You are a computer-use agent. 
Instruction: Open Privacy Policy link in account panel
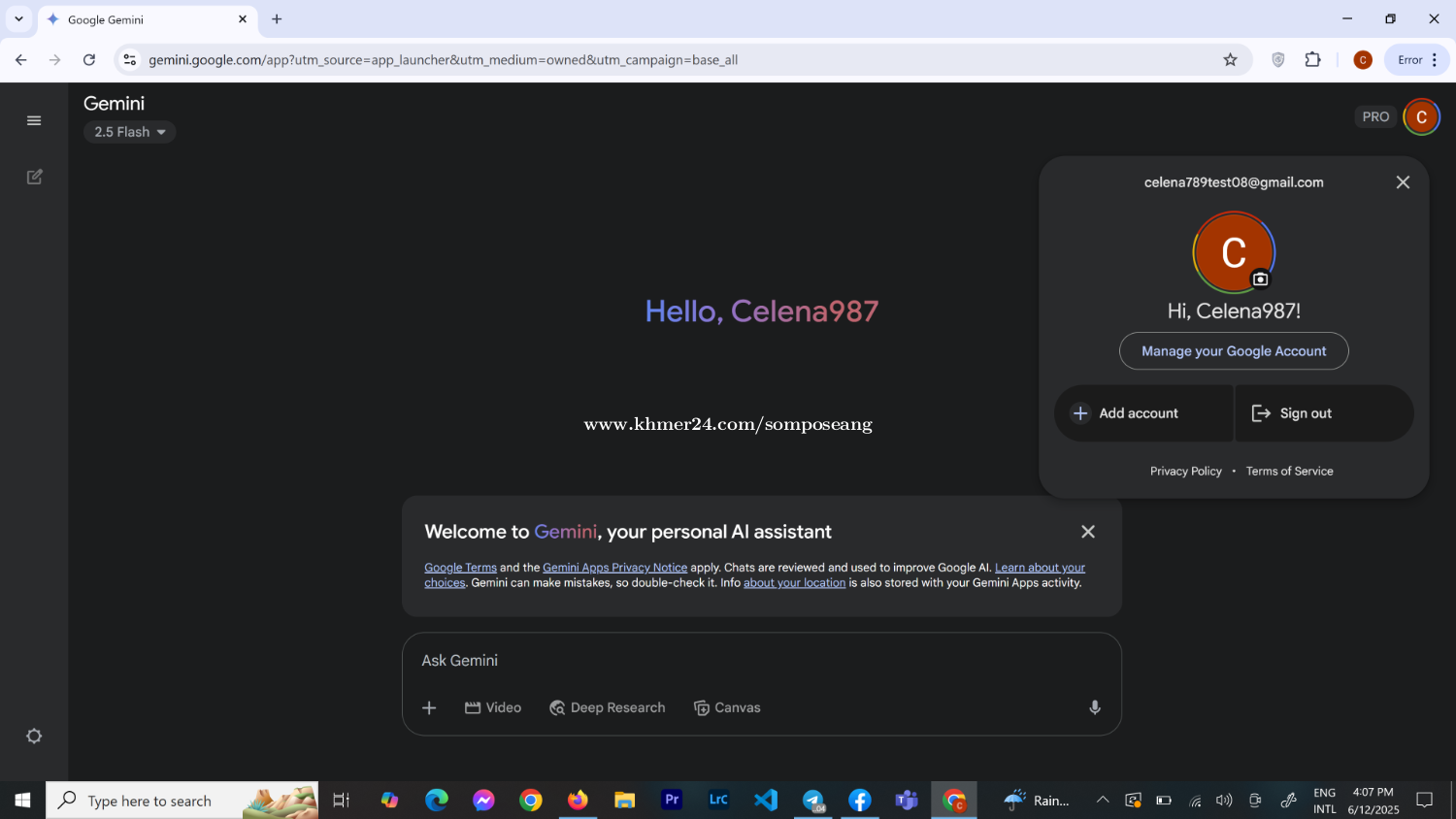pos(1185,472)
